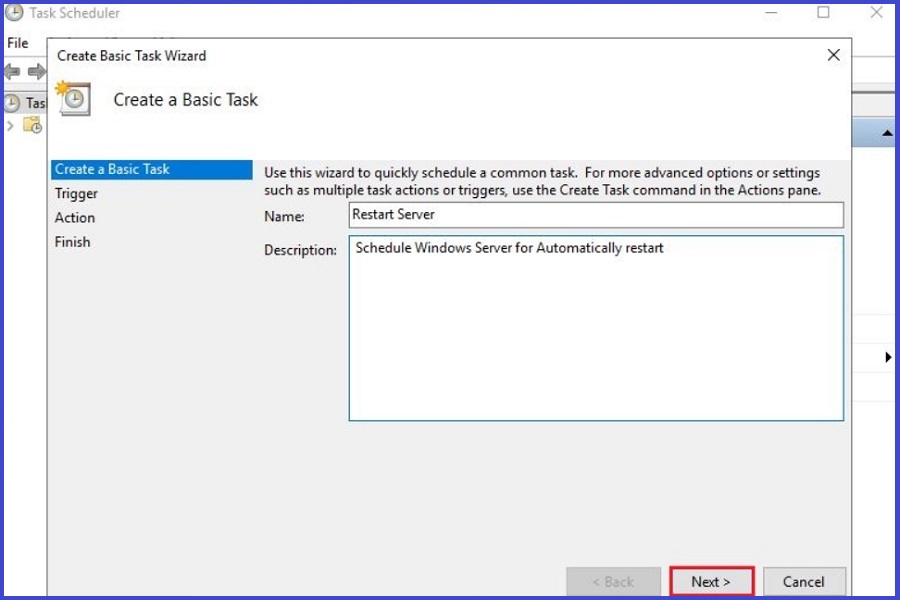Click the back arrow toolbar icon

(x=13, y=71)
